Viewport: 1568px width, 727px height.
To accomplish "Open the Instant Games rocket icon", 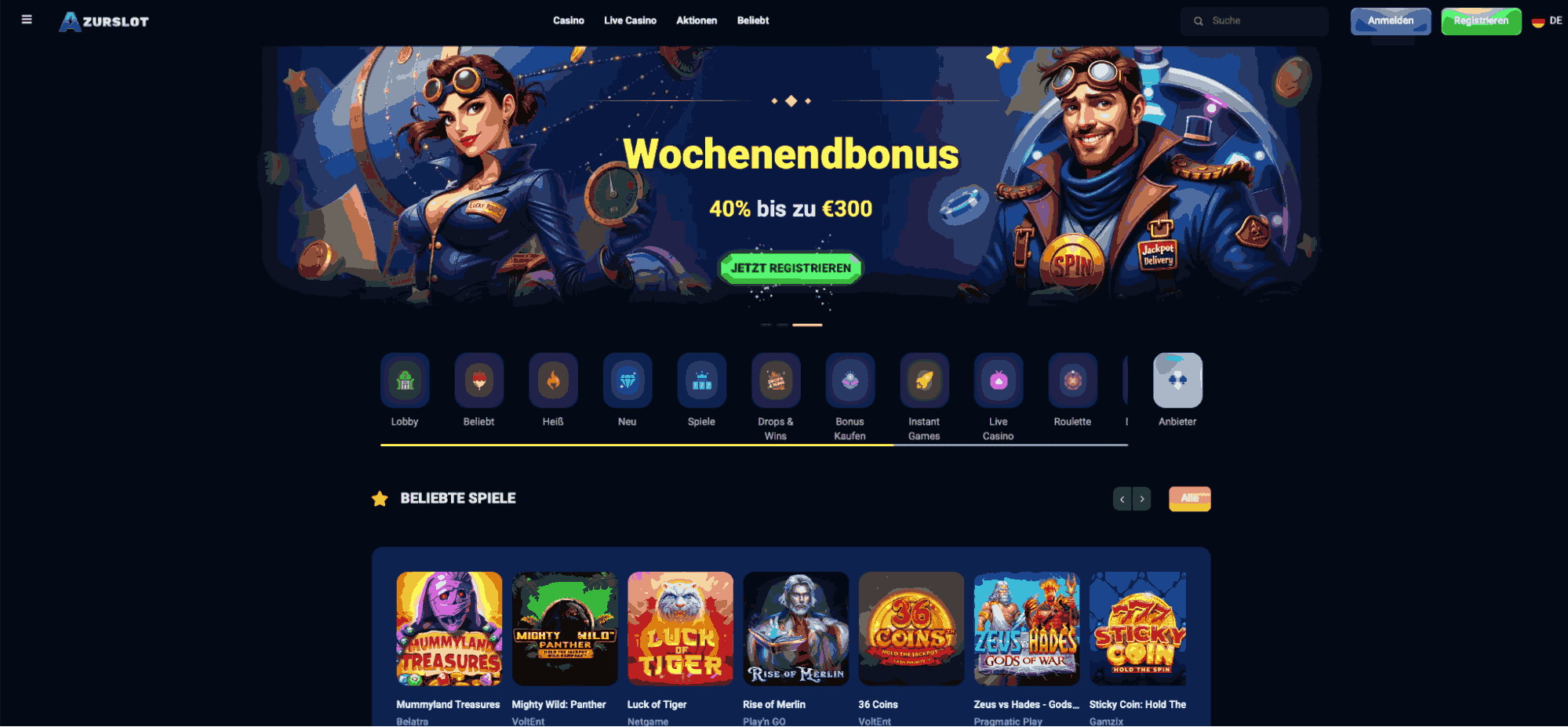I will [x=924, y=380].
